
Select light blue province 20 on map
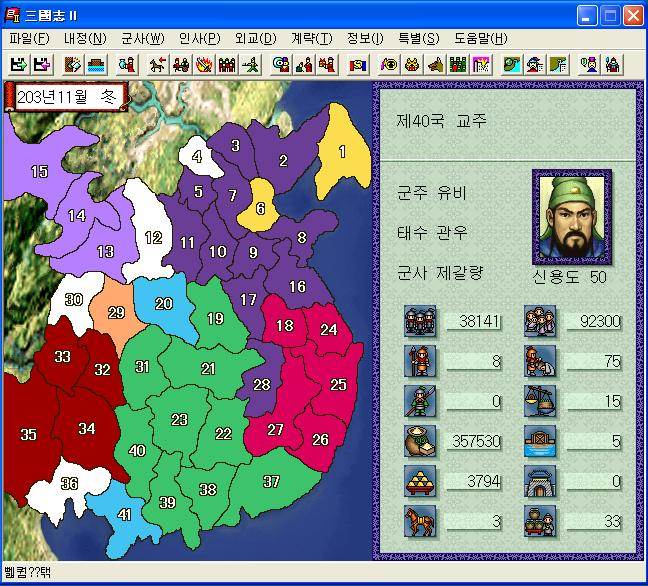164,304
